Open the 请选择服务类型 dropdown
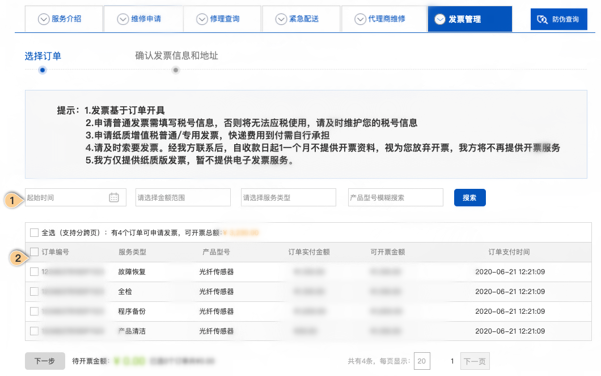This screenshot has height=376, width=601. click(x=289, y=197)
